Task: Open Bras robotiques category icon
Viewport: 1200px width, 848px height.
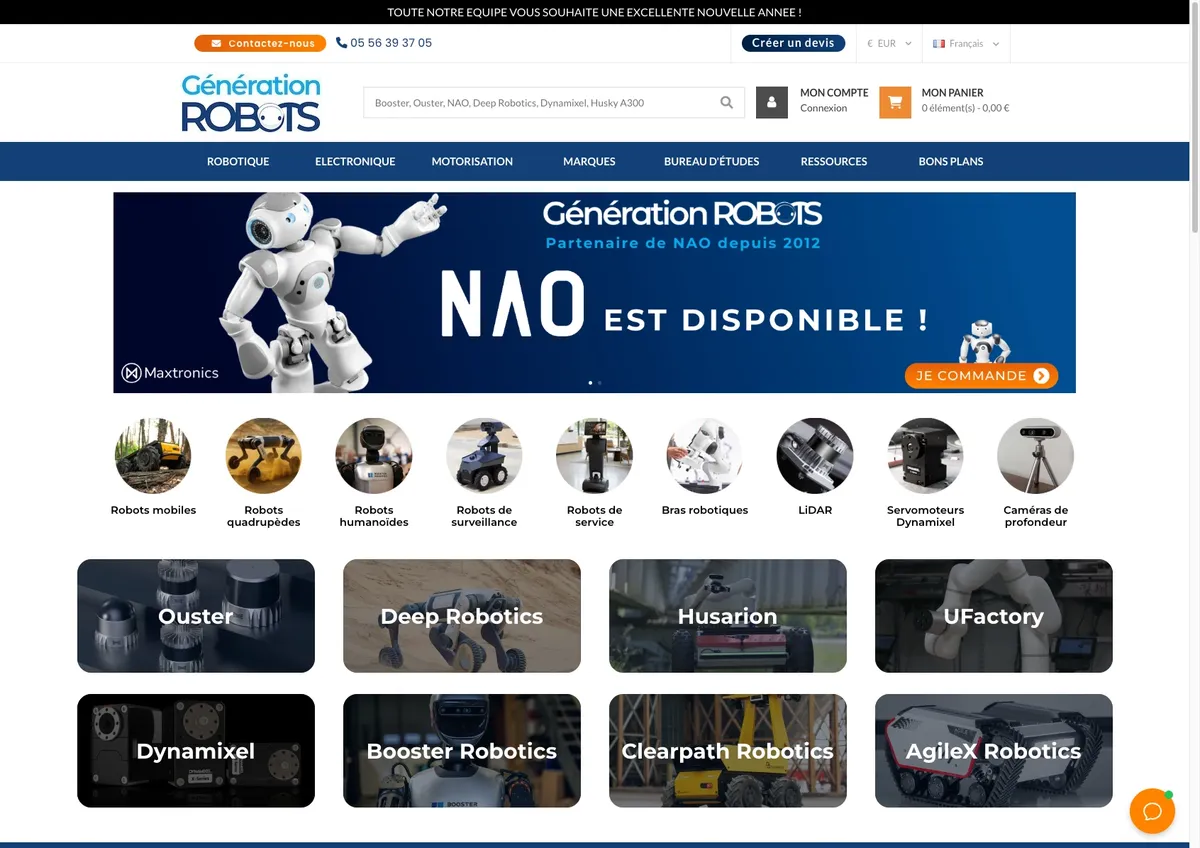Action: [x=705, y=456]
